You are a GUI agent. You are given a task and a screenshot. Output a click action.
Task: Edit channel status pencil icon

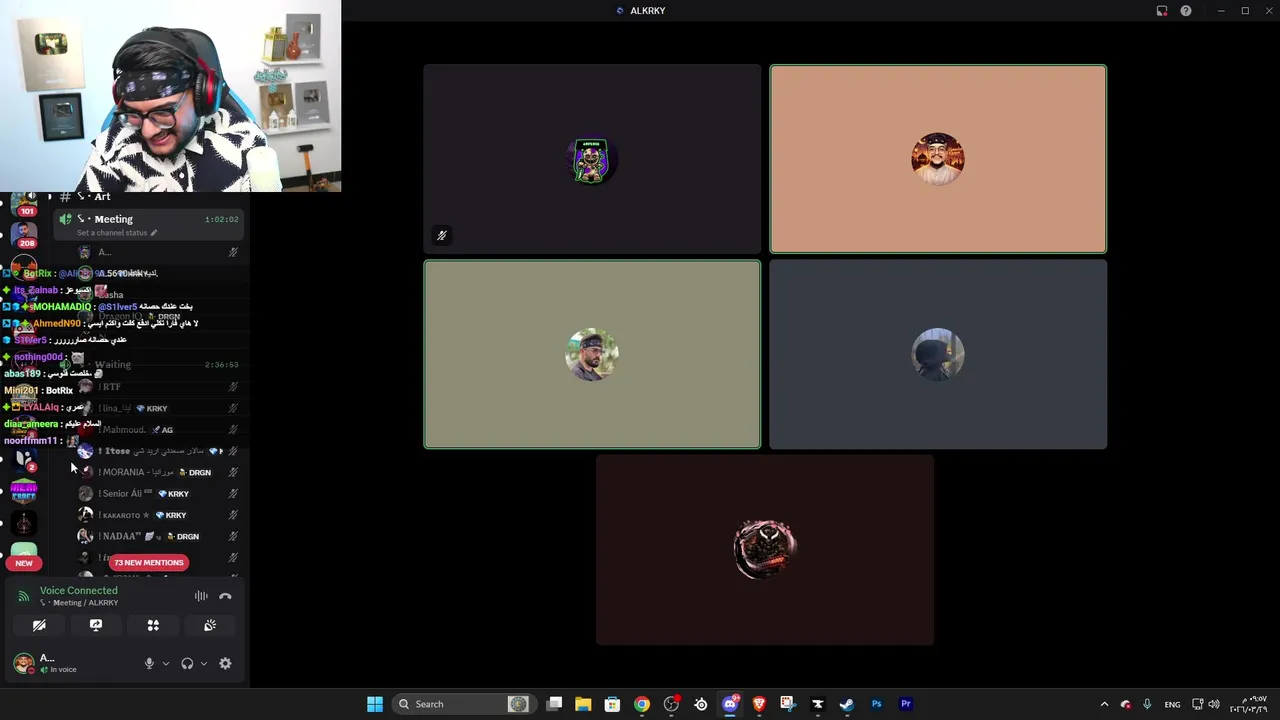point(154,233)
